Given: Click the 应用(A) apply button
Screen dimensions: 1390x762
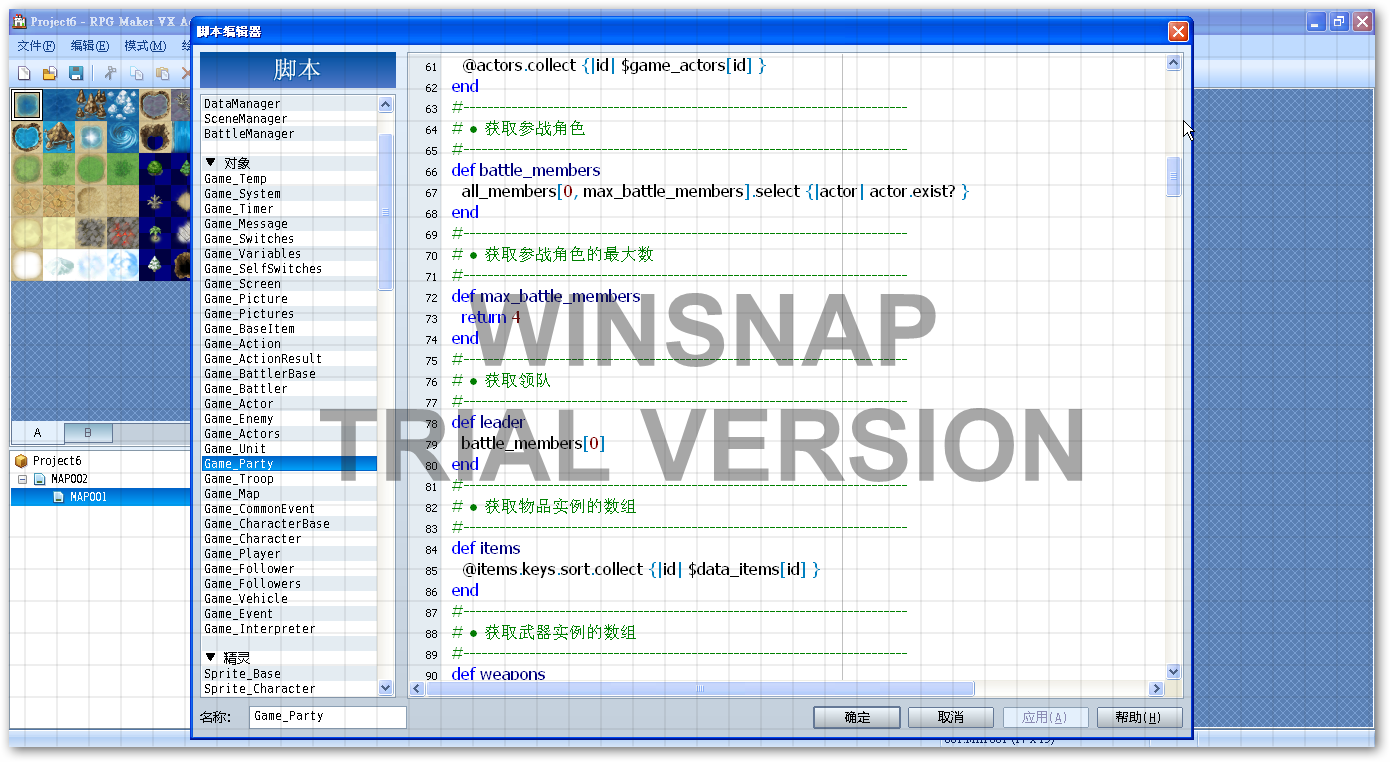Looking at the screenshot, I should pyautogui.click(x=1045, y=717).
